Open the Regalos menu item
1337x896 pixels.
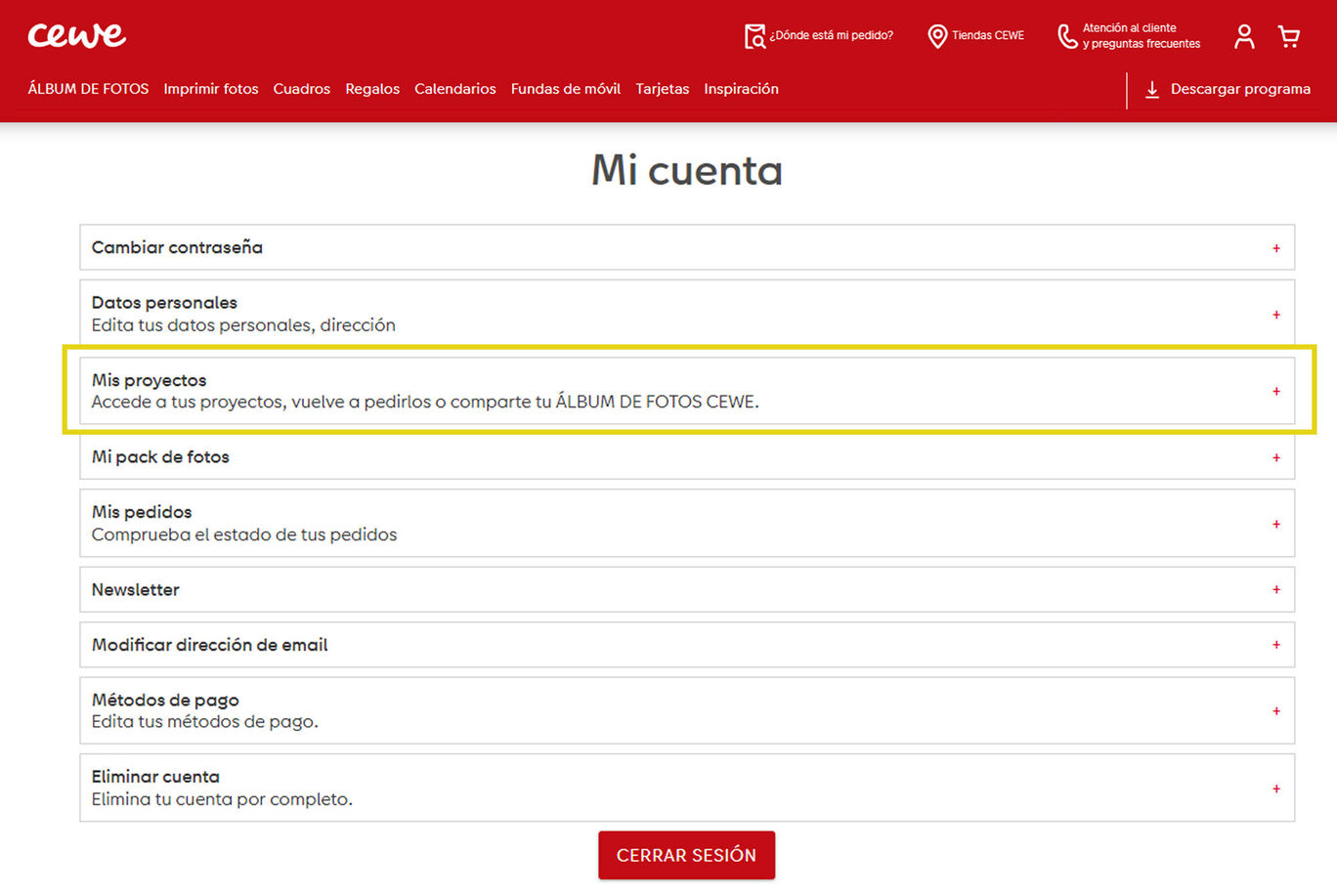pyautogui.click(x=371, y=88)
